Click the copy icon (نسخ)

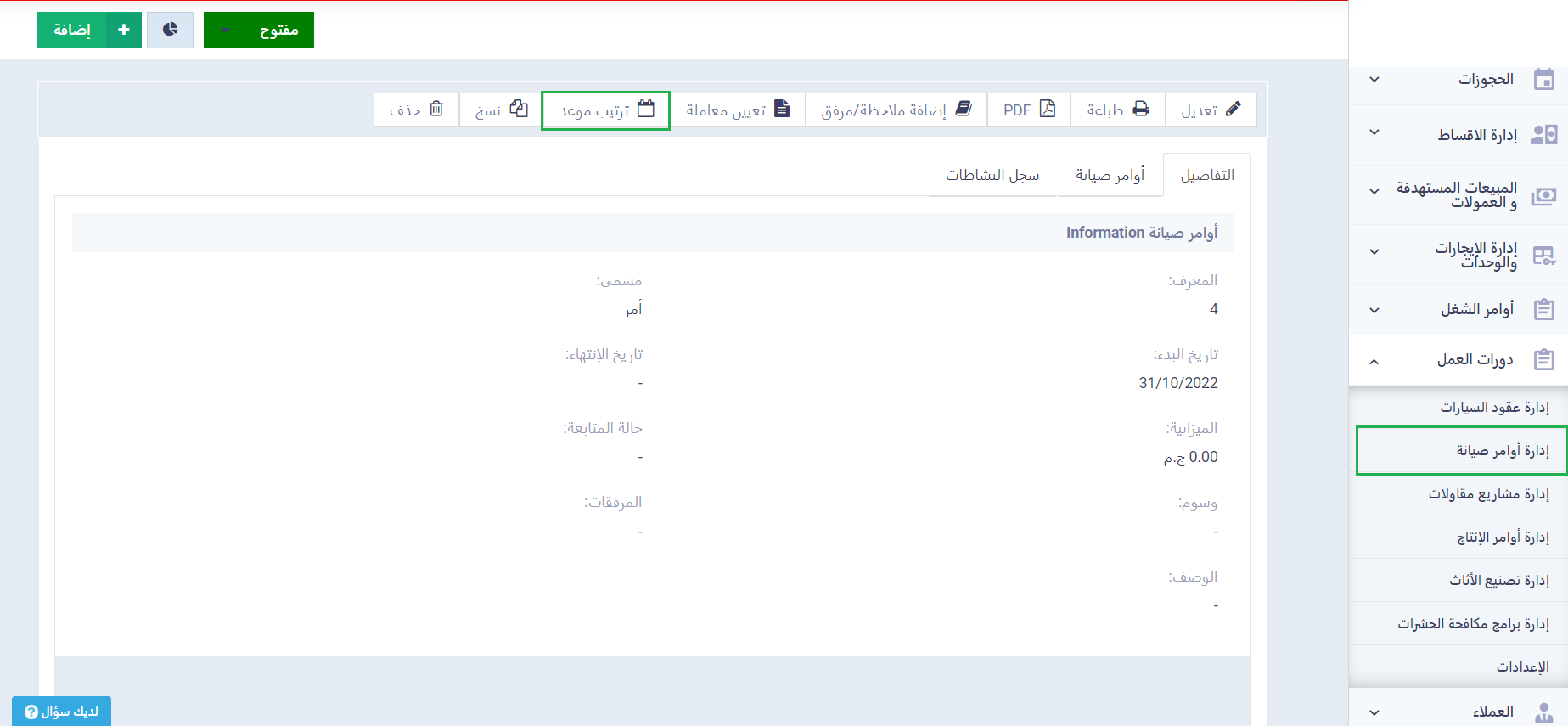coord(519,109)
